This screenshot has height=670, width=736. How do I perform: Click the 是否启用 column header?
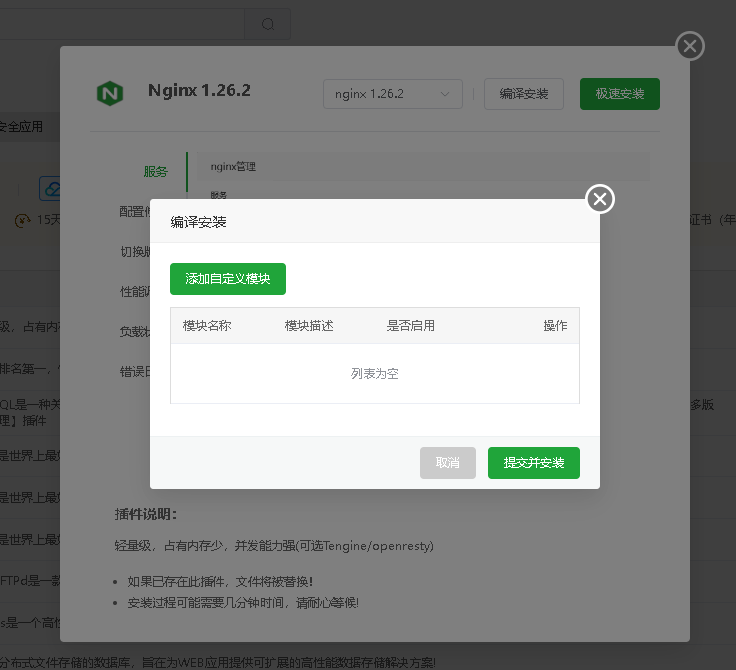pos(411,326)
